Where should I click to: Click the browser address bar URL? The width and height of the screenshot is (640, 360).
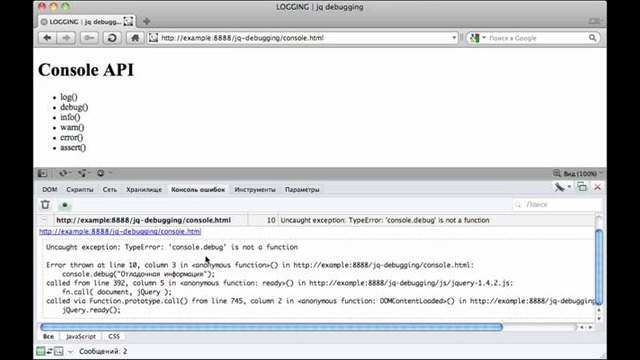click(242, 38)
